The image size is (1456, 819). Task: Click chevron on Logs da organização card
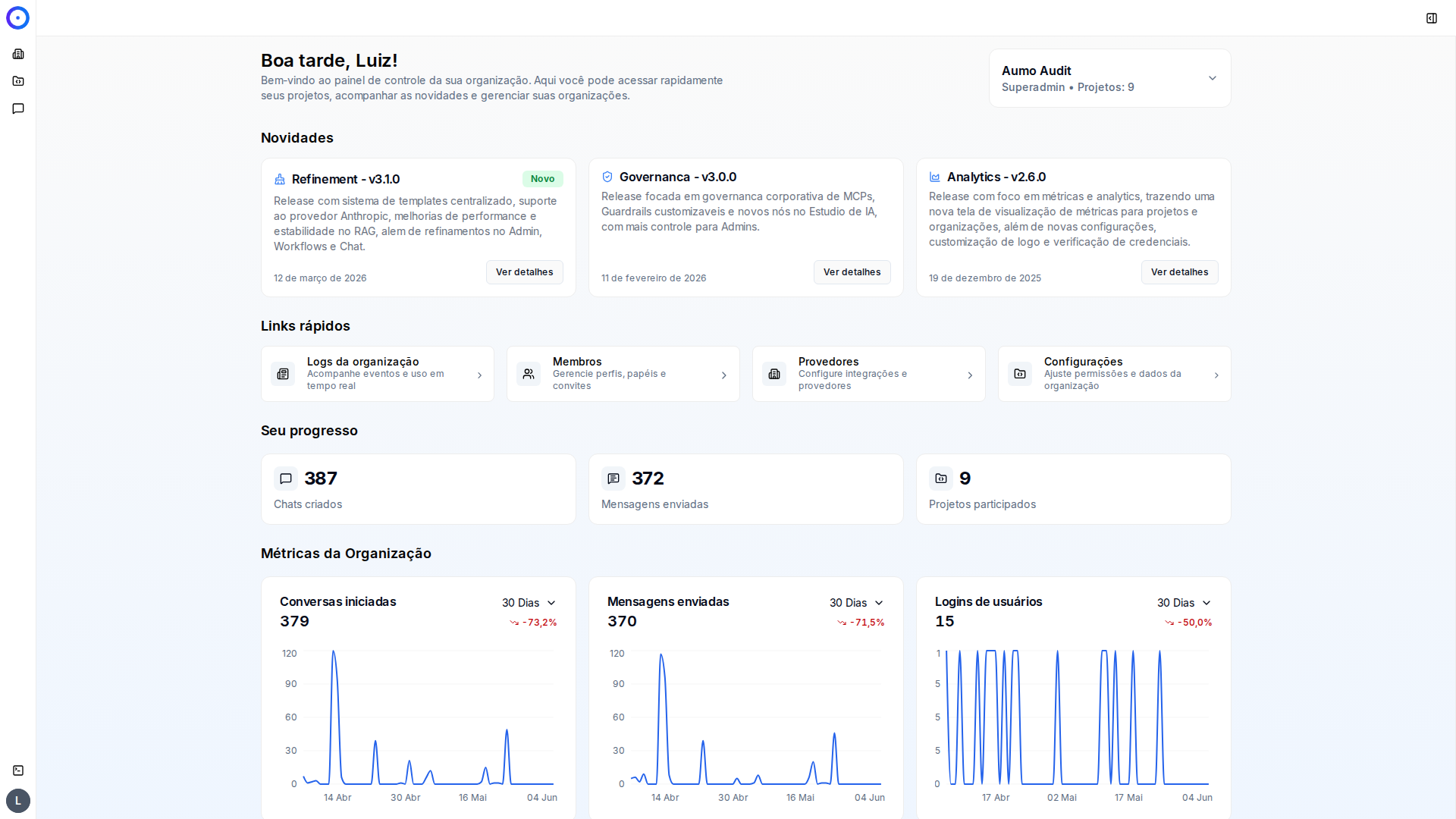tap(479, 375)
